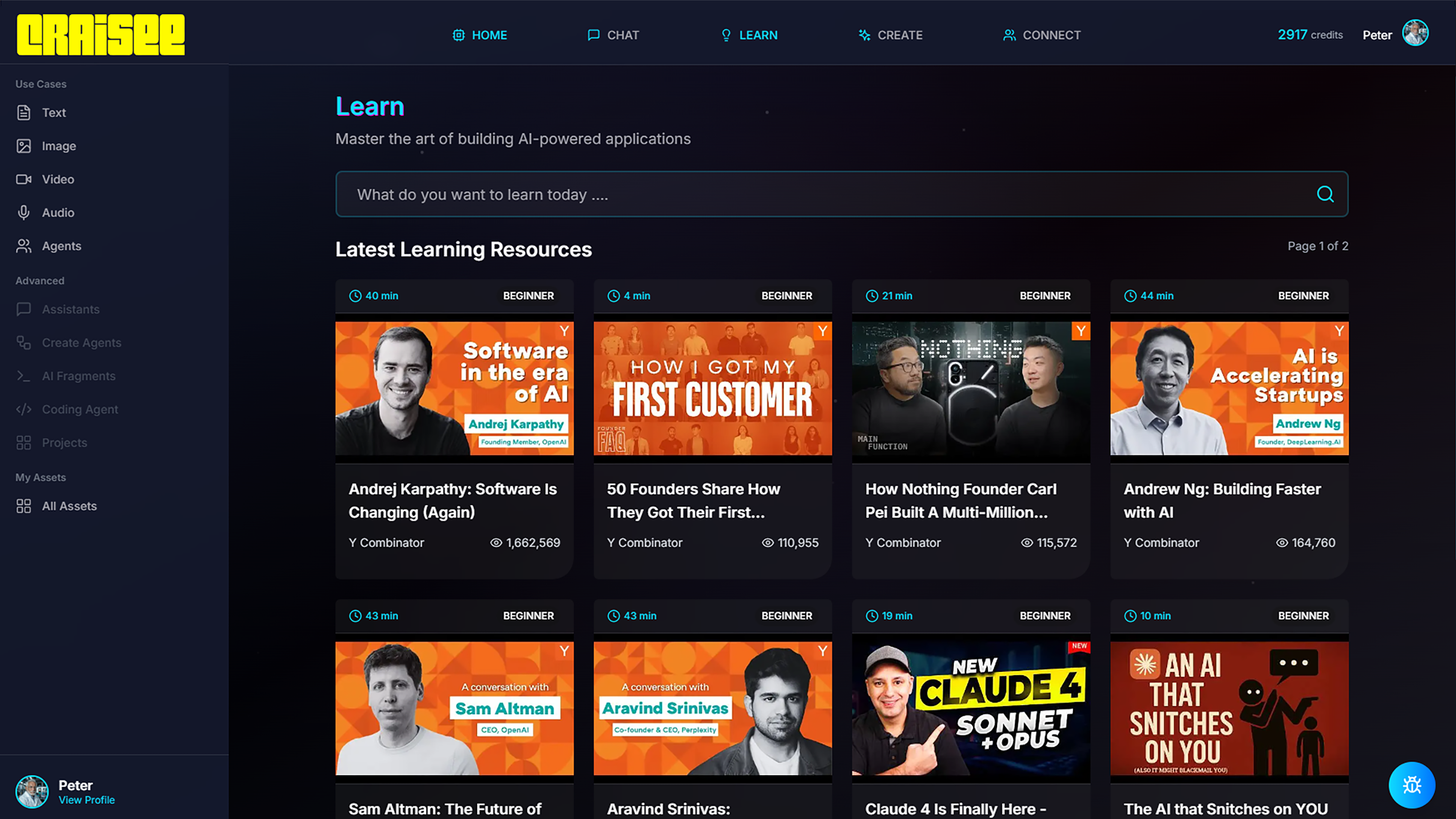Open the AI That Snitches thumbnail
This screenshot has height=819, width=1456.
click(1229, 708)
